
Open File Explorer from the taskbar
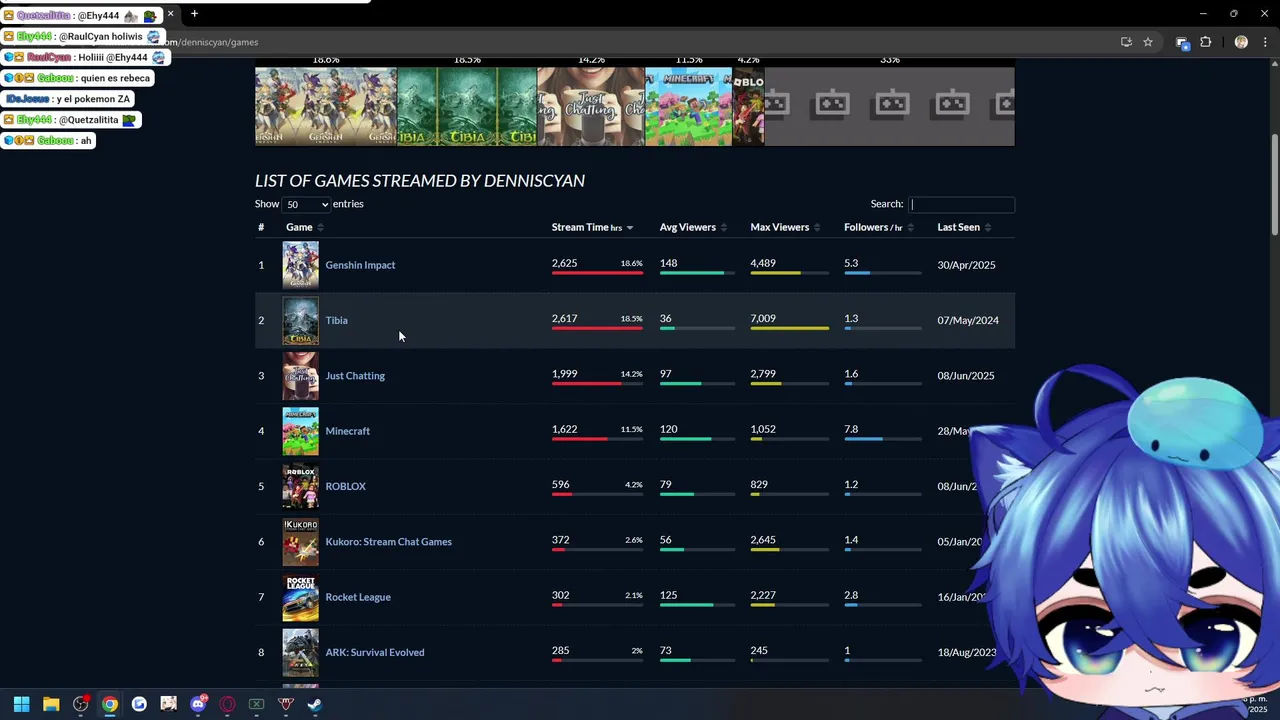click(51, 704)
